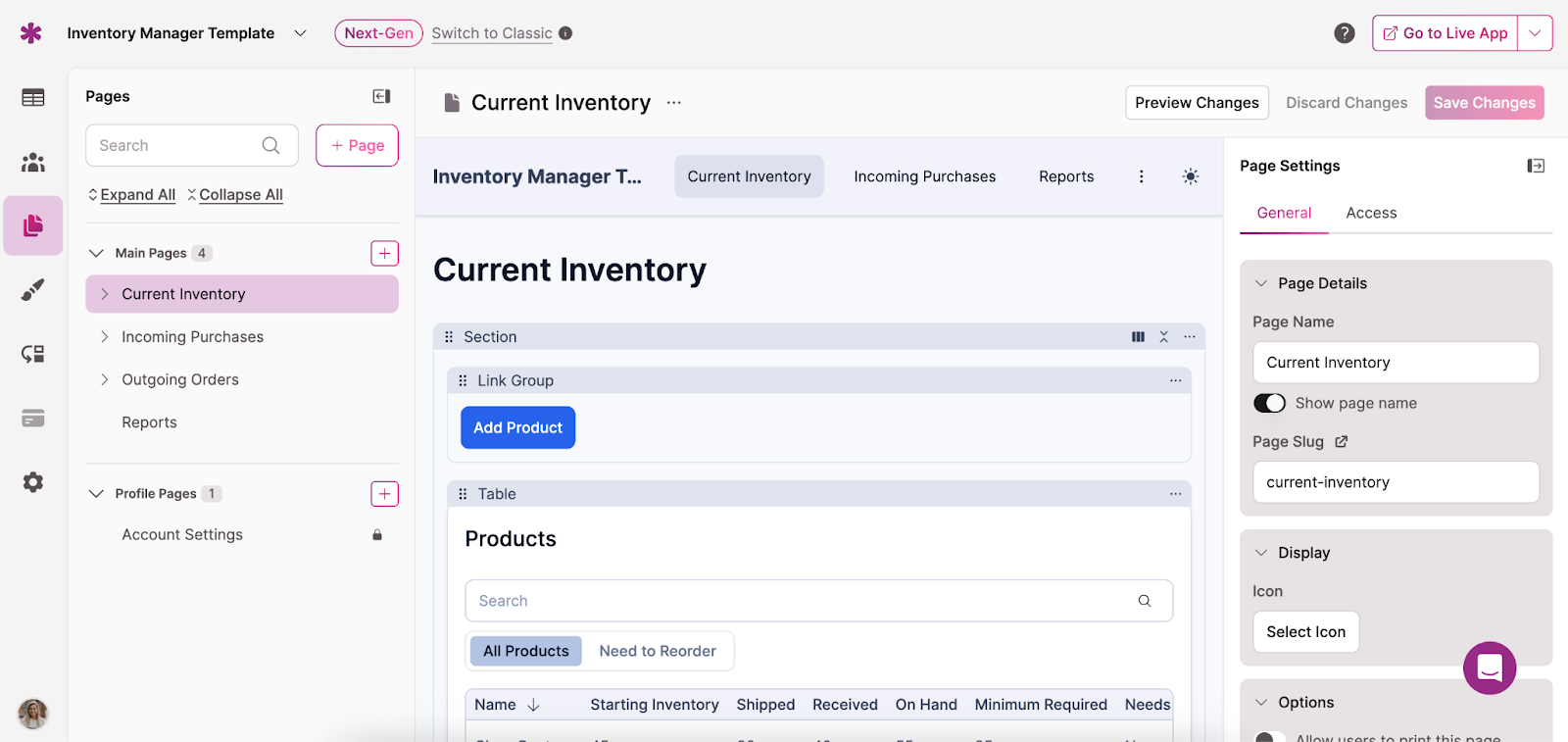Open the Reports navigation tab
The height and width of the screenshot is (742, 1568).
click(x=1065, y=176)
